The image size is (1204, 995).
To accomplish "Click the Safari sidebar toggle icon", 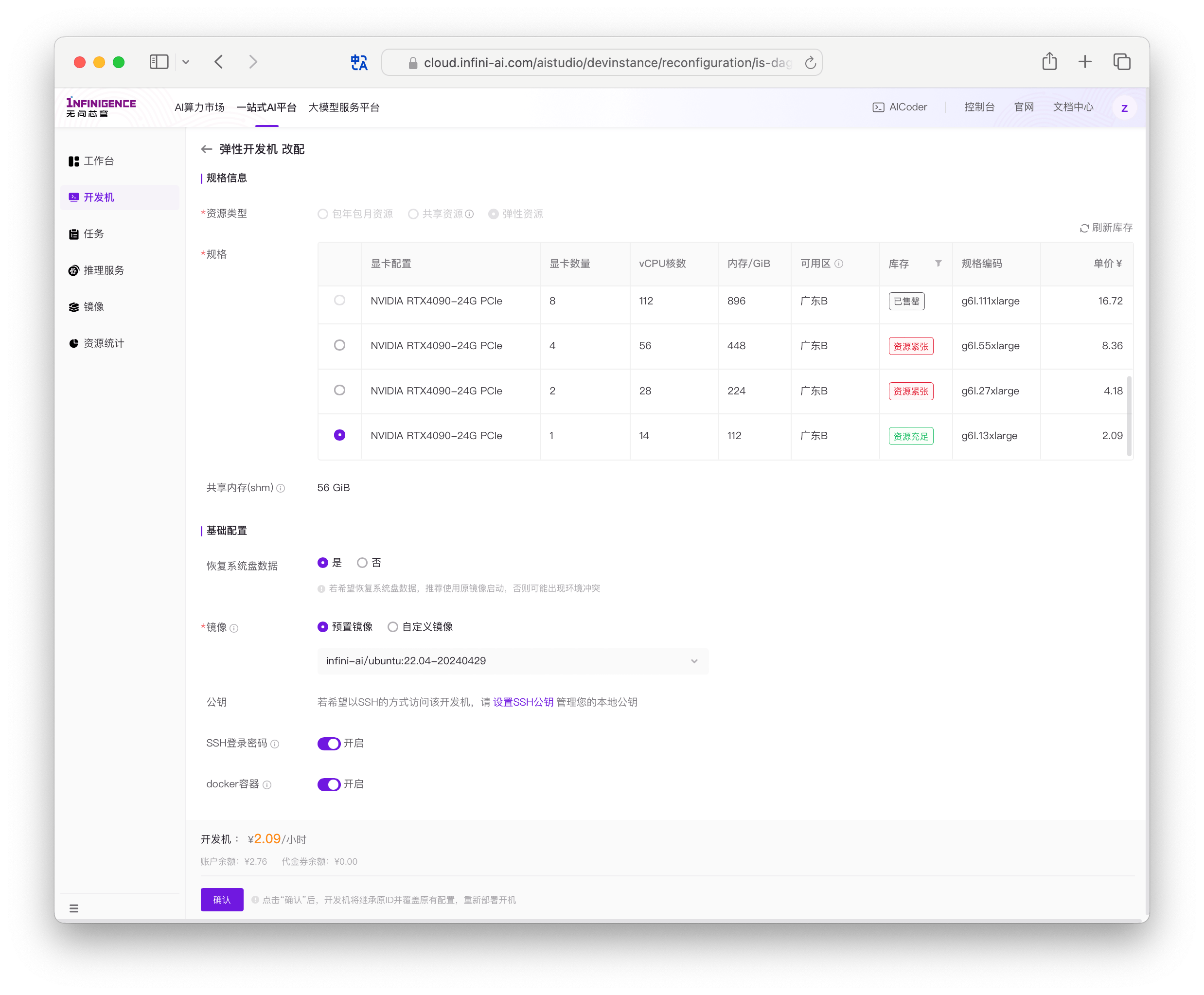I will [159, 62].
